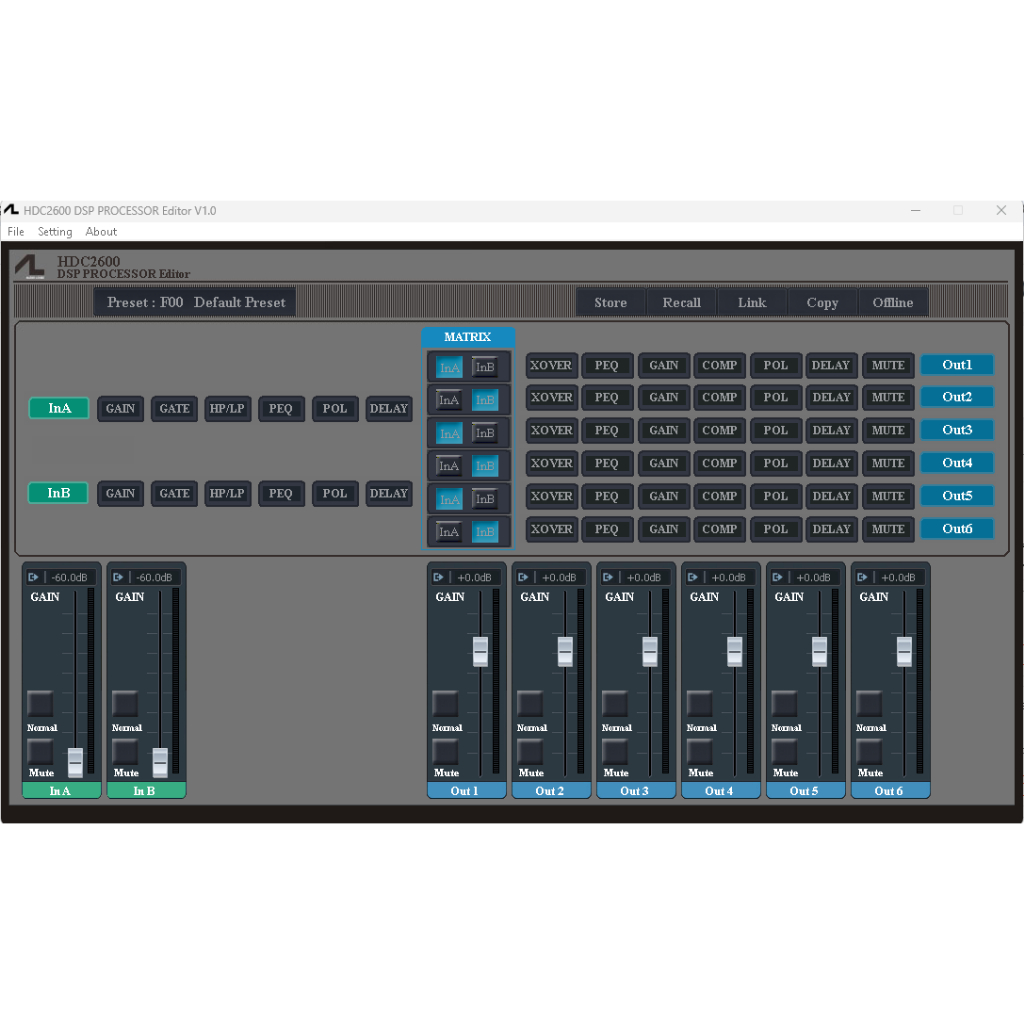Click the app logo in the title bar

(11, 210)
